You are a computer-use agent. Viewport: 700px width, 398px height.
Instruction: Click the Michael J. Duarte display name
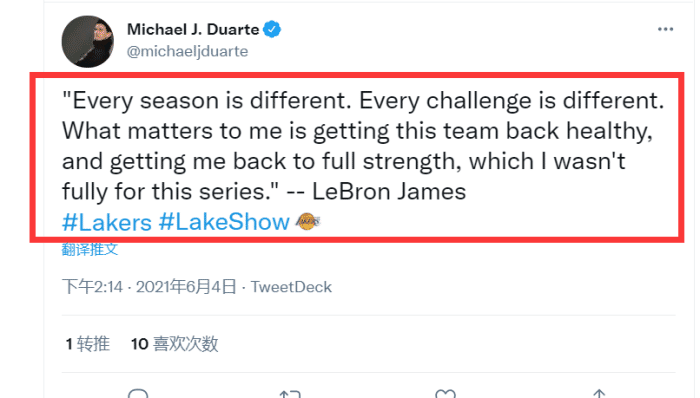(x=193, y=29)
